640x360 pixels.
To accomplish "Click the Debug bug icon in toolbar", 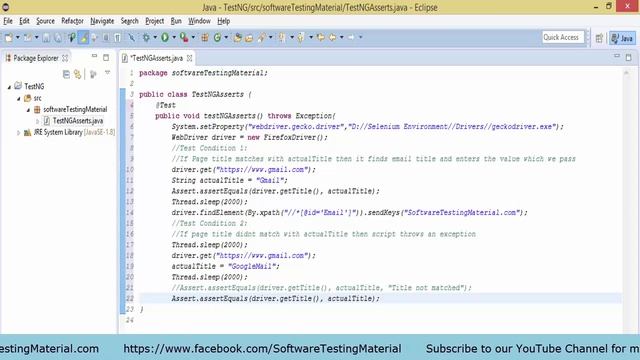I will coord(146,38).
